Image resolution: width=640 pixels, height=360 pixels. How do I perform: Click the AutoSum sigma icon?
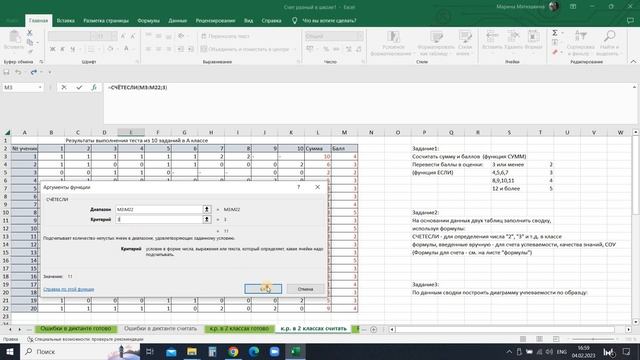pos(555,33)
